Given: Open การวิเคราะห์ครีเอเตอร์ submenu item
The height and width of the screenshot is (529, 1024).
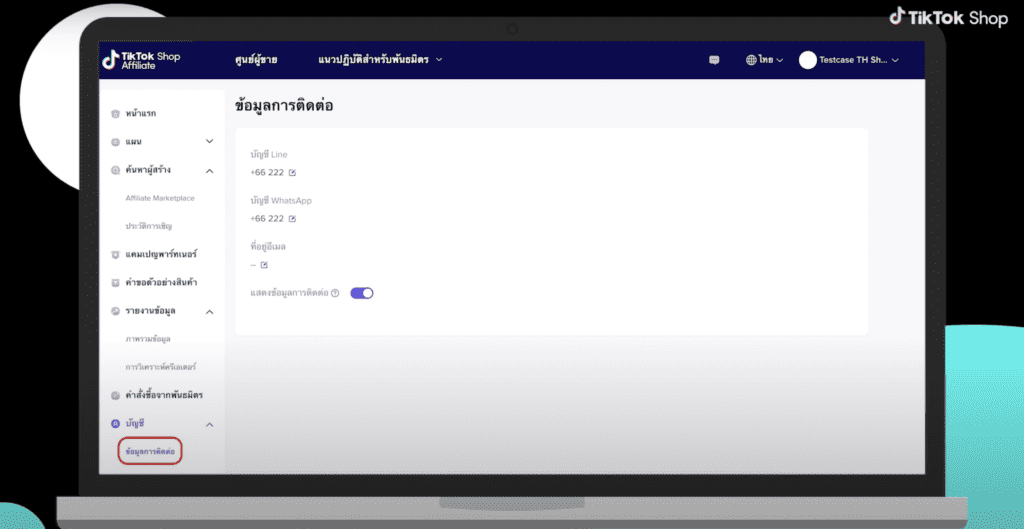Looking at the screenshot, I should [x=161, y=367].
